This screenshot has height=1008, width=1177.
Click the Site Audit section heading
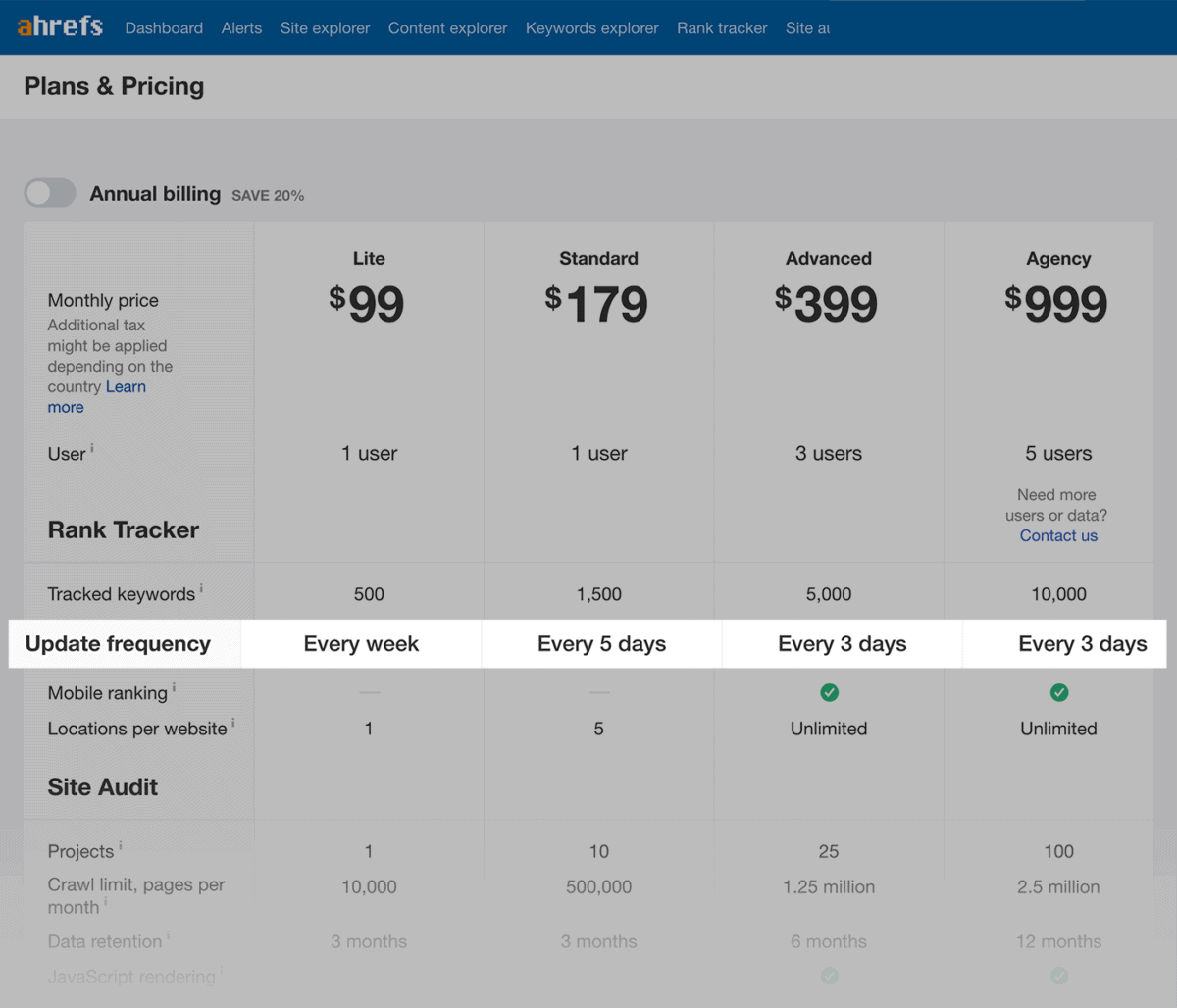click(x=103, y=787)
